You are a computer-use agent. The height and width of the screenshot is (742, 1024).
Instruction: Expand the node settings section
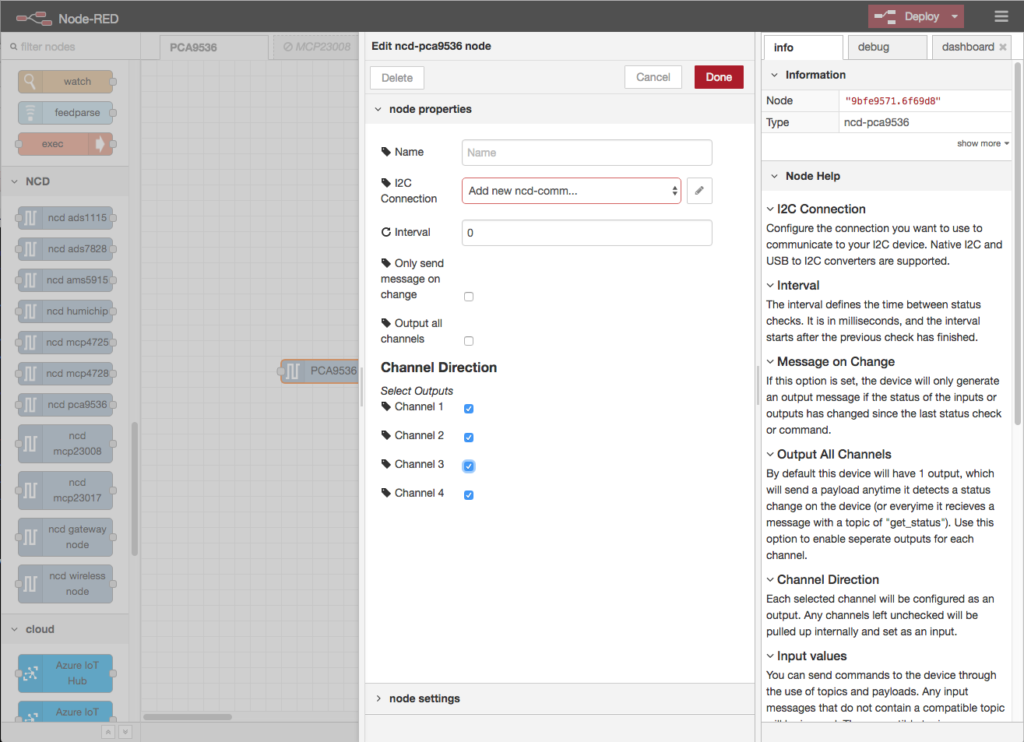[x=424, y=698]
